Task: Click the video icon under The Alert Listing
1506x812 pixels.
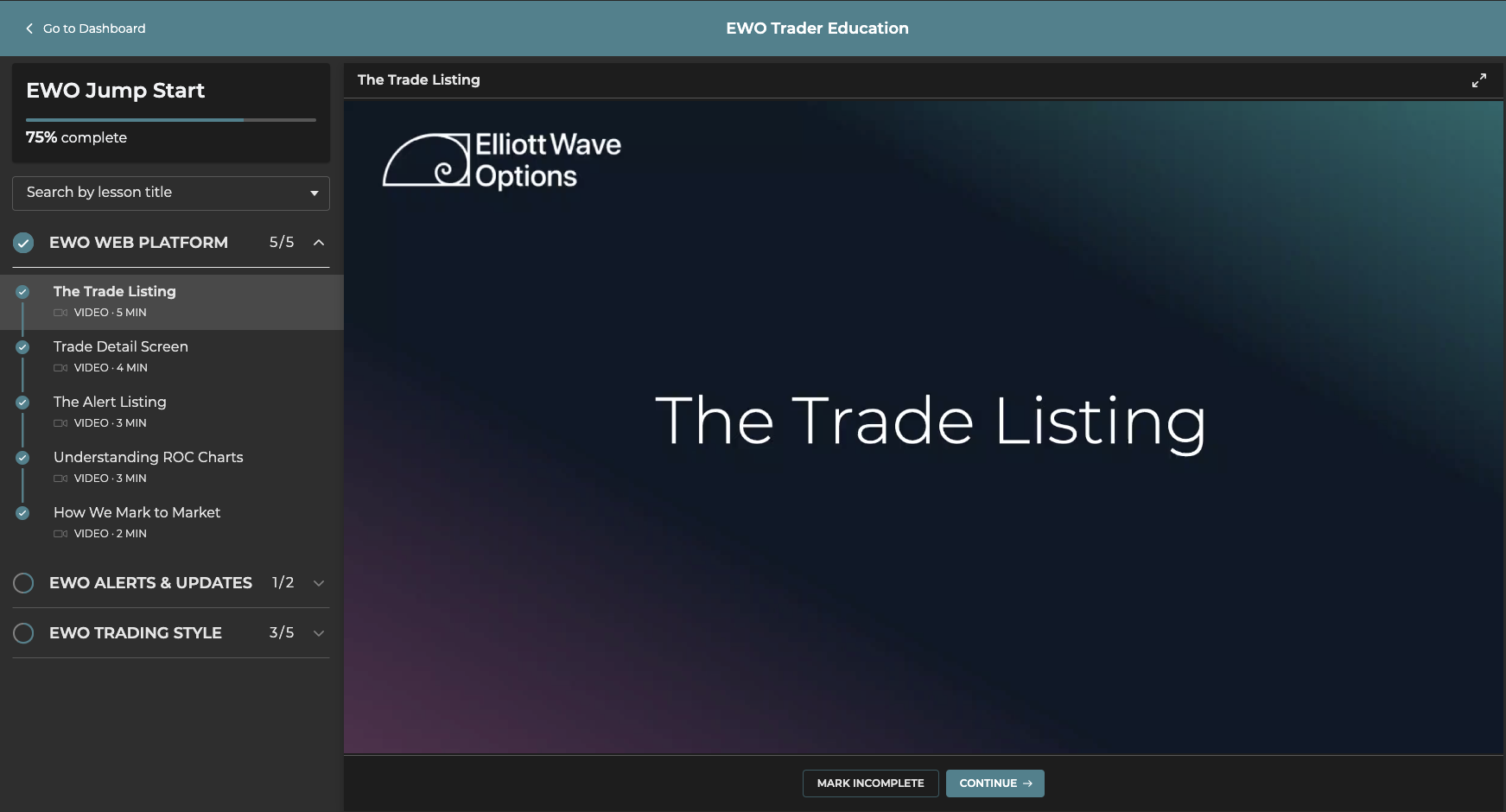Action: click(60, 423)
